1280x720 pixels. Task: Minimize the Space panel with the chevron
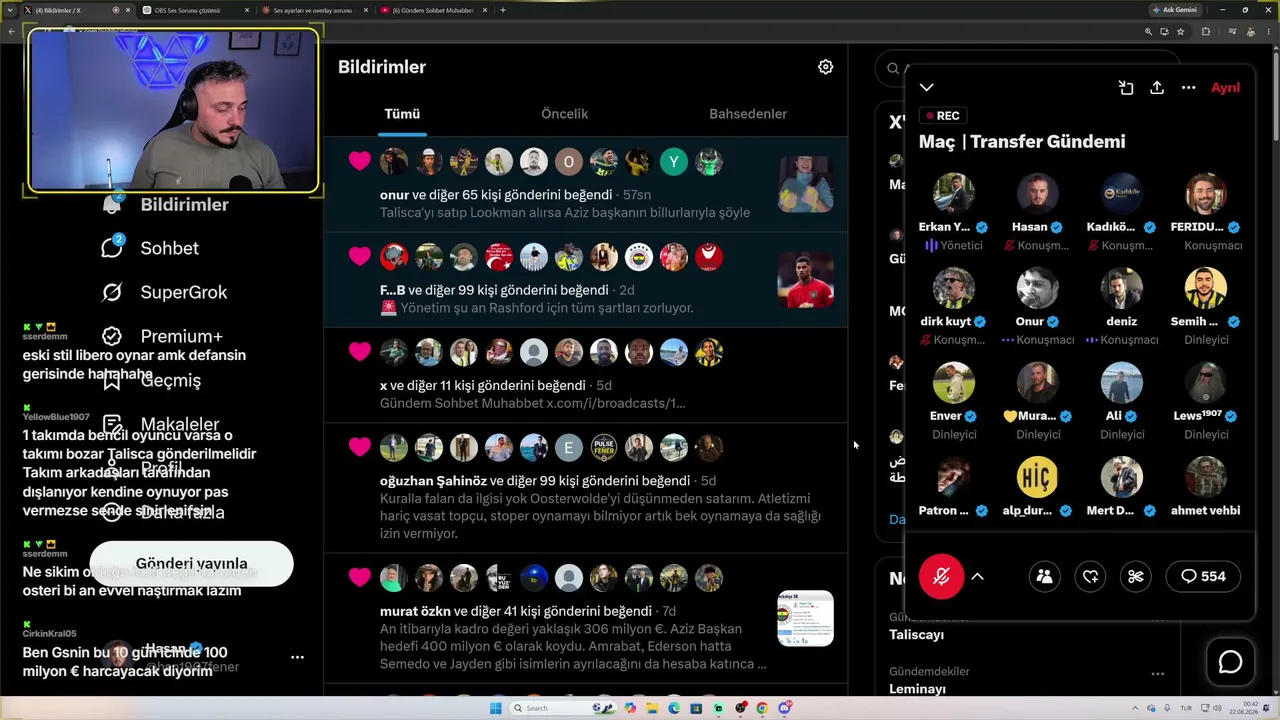click(x=927, y=88)
